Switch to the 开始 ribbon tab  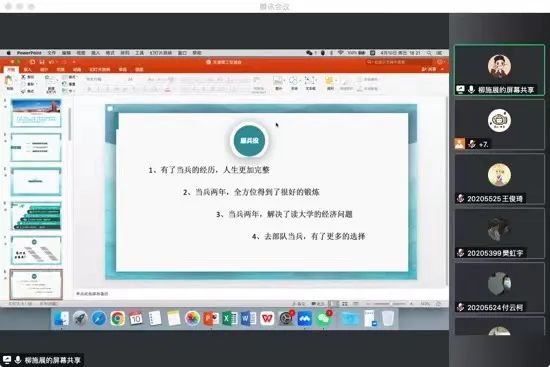(x=12, y=69)
